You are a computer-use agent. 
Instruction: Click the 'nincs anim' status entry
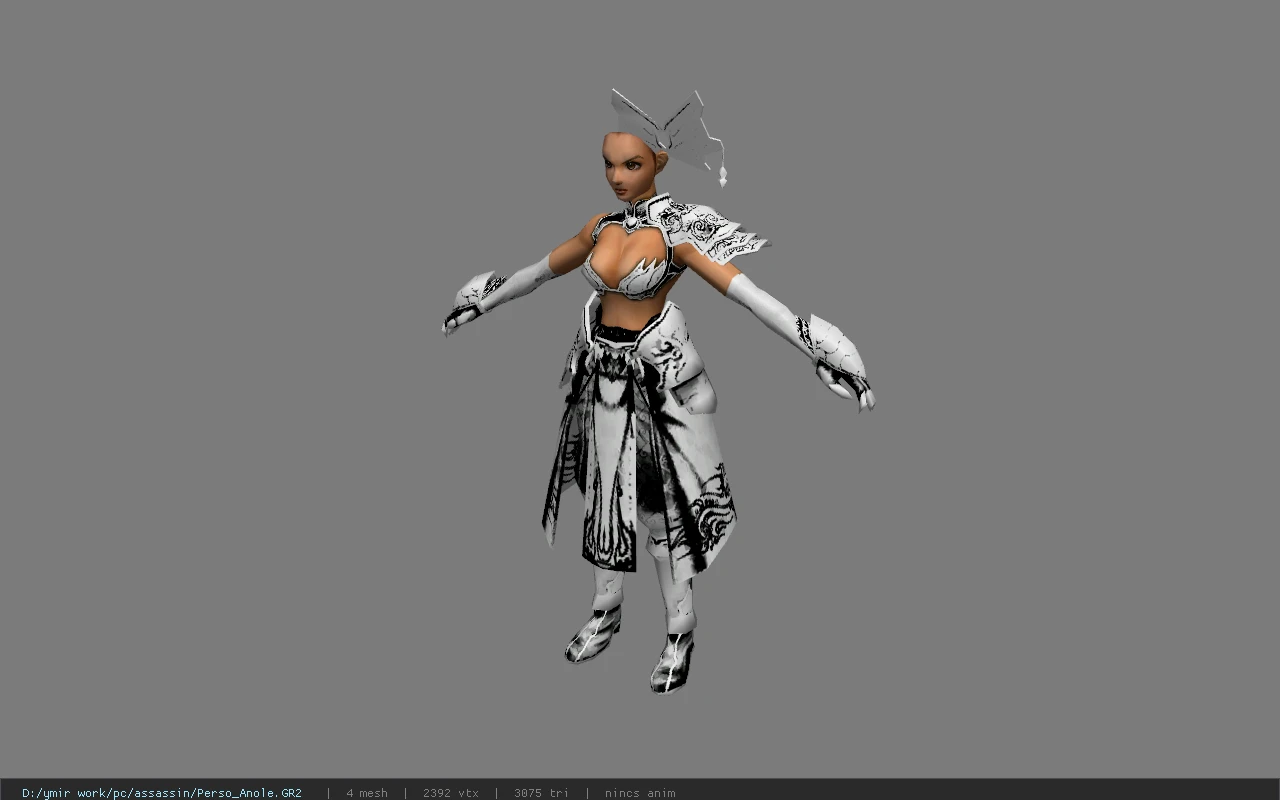point(640,793)
